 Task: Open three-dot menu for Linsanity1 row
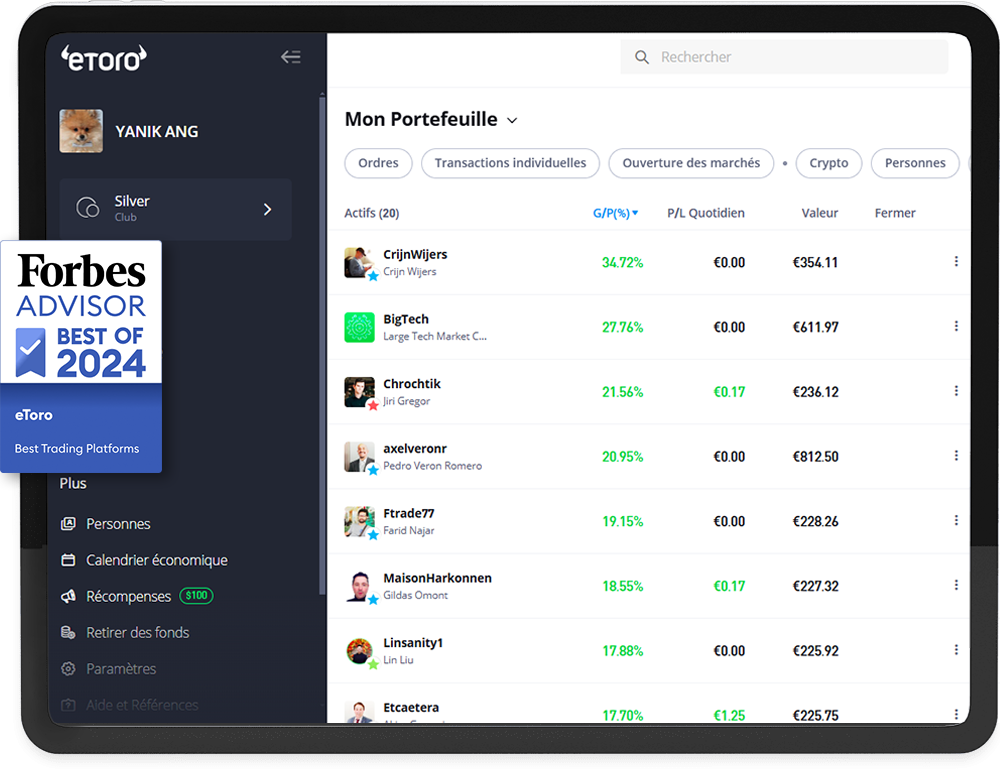coord(956,650)
